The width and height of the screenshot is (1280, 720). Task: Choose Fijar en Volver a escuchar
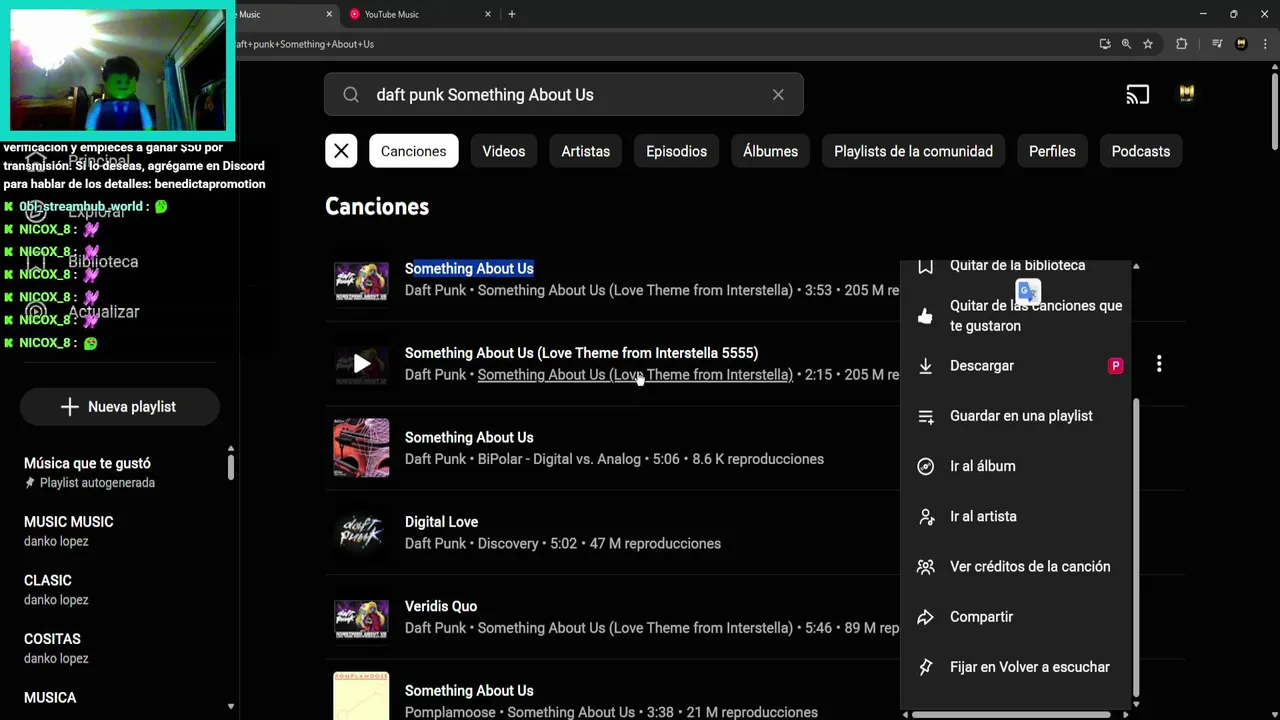1017,667
